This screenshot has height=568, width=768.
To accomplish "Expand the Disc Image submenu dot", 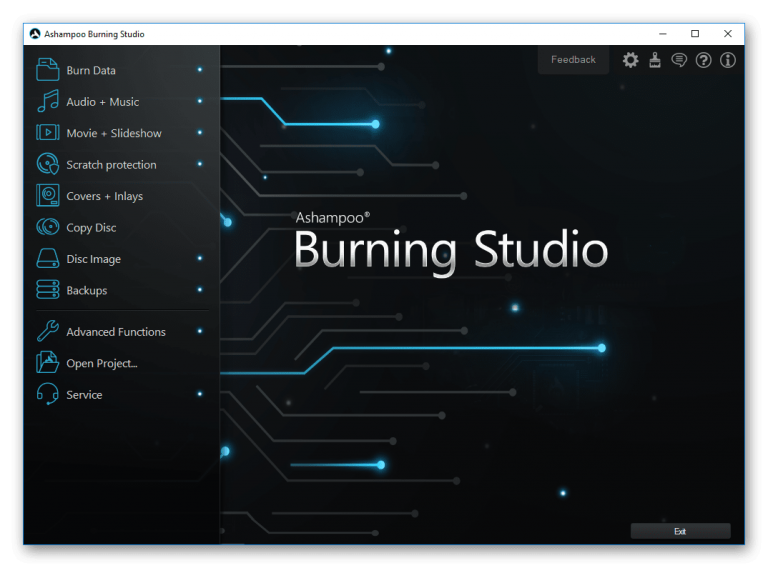I will tap(200, 258).
